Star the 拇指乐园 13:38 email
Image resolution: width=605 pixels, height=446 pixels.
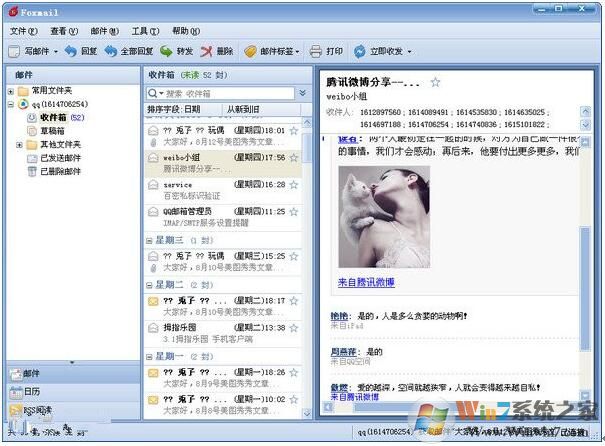point(294,328)
